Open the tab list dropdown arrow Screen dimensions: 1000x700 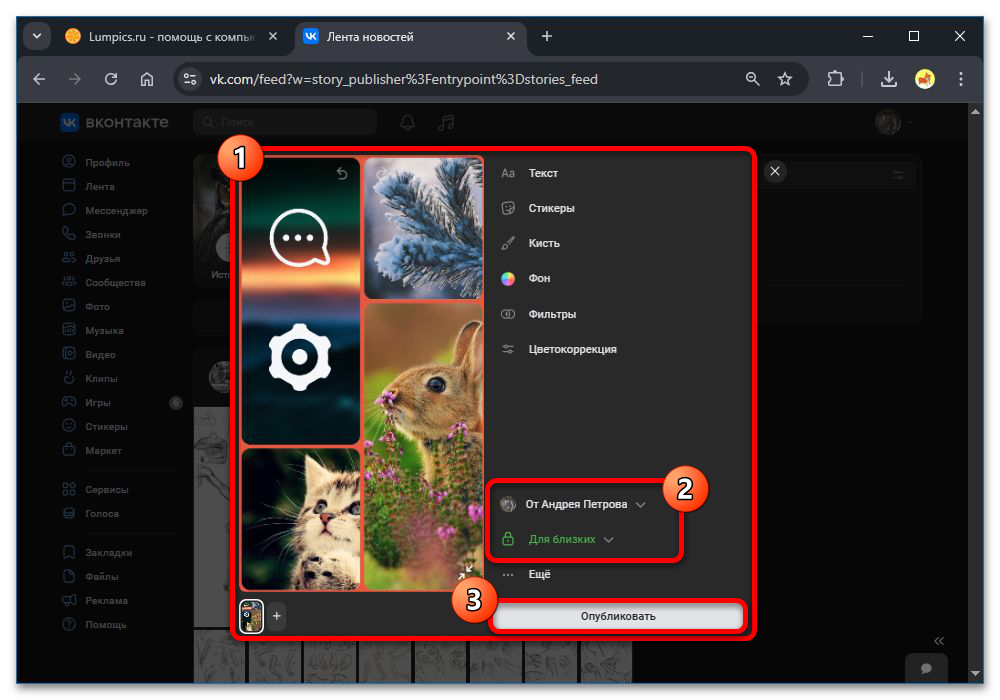[x=37, y=36]
